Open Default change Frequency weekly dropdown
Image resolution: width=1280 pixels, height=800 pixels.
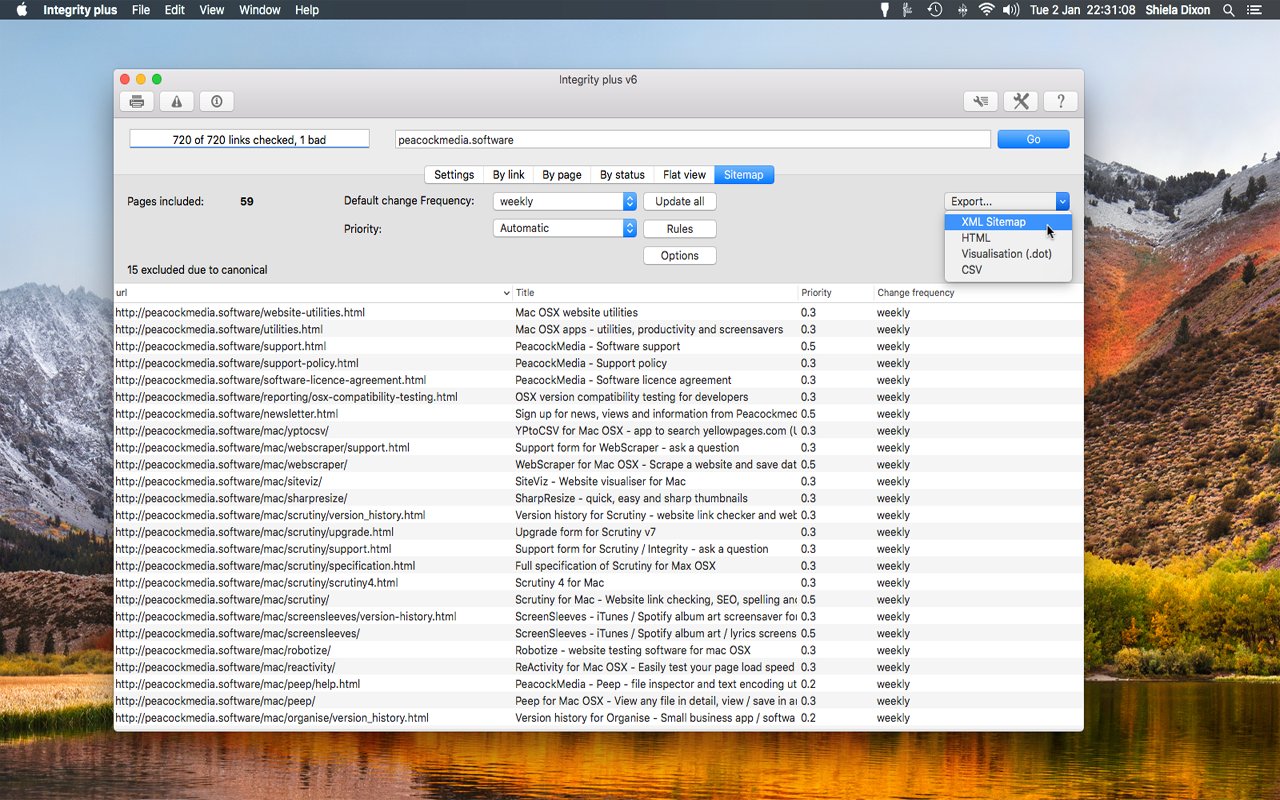(x=565, y=201)
